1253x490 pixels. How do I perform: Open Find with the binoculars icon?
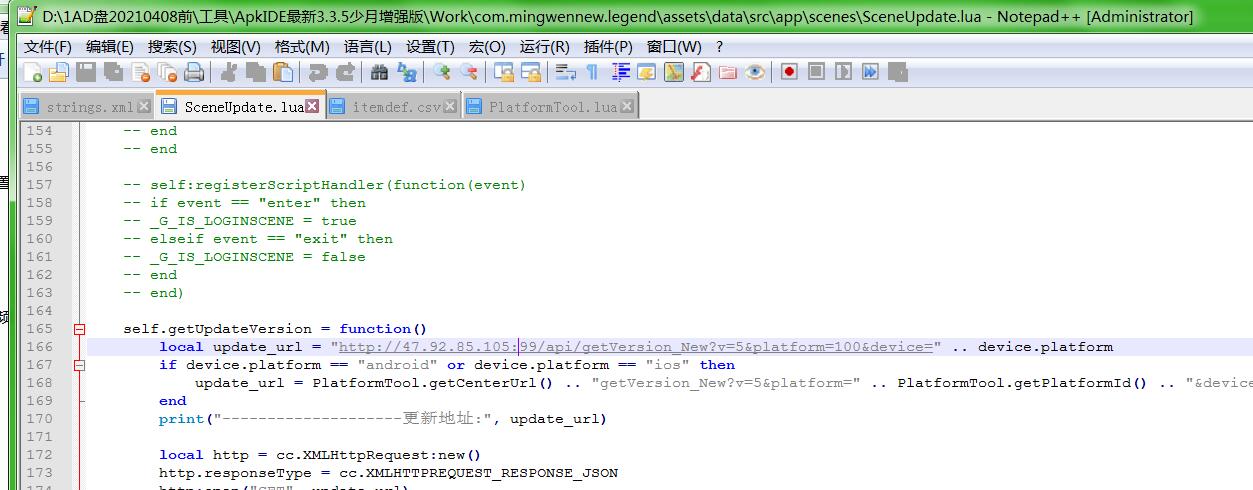coord(379,72)
